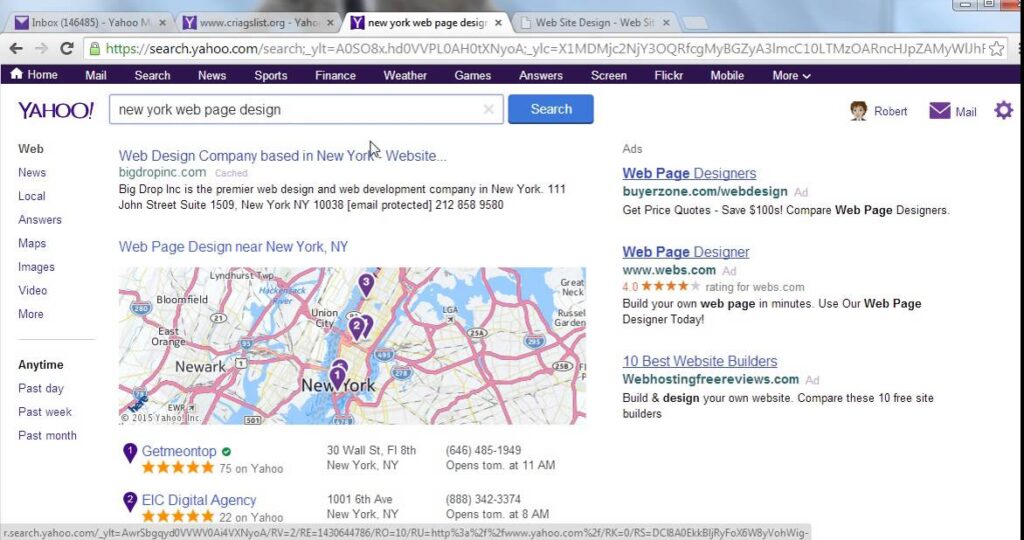
Task: Open the EIC Digital Agency listing
Action: (199, 500)
